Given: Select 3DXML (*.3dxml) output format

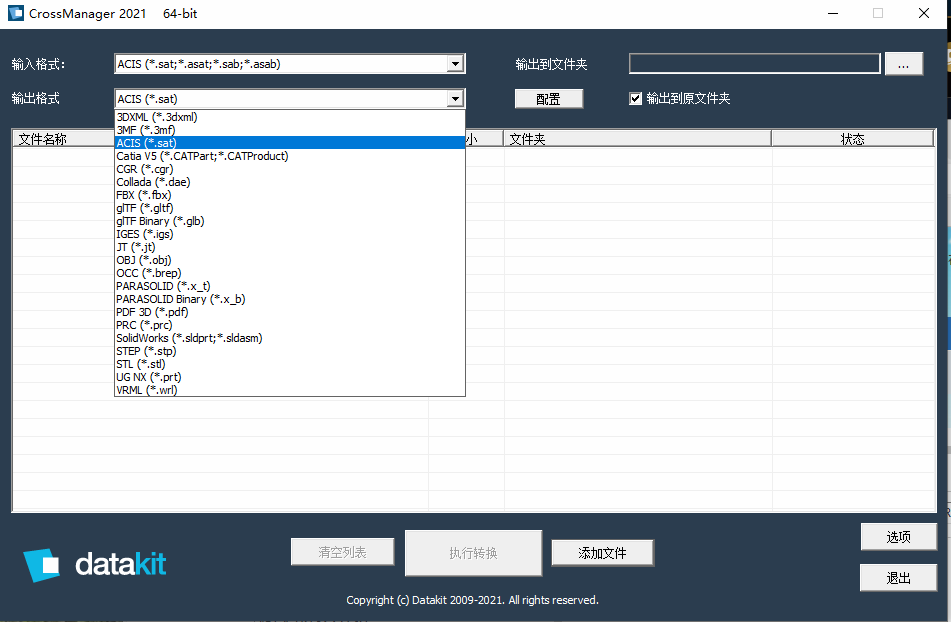Looking at the screenshot, I should (290, 117).
